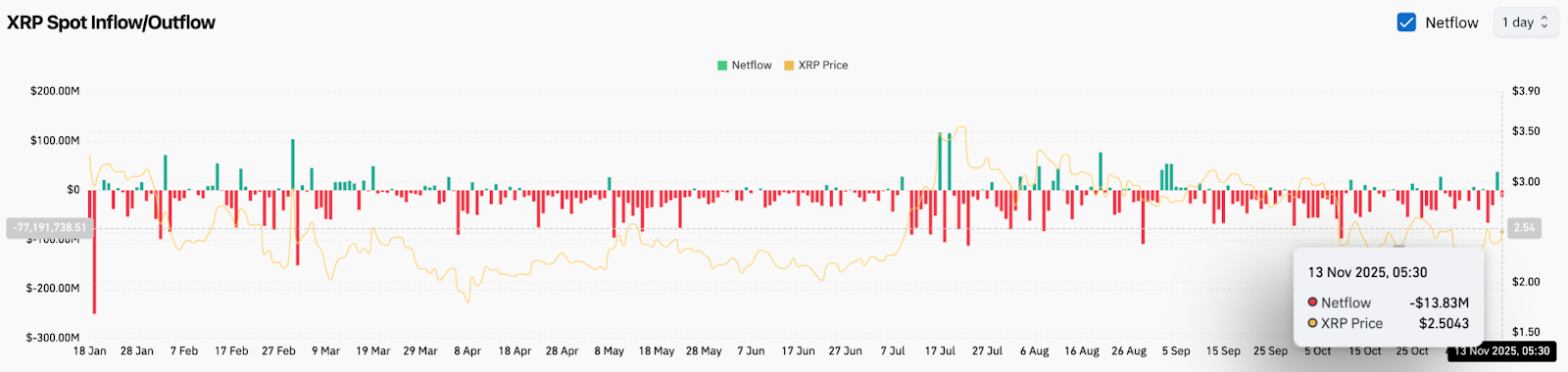This screenshot has height=372, width=1568.
Task: Click the 5 Sep date axis label
Action: pyautogui.click(x=1176, y=350)
